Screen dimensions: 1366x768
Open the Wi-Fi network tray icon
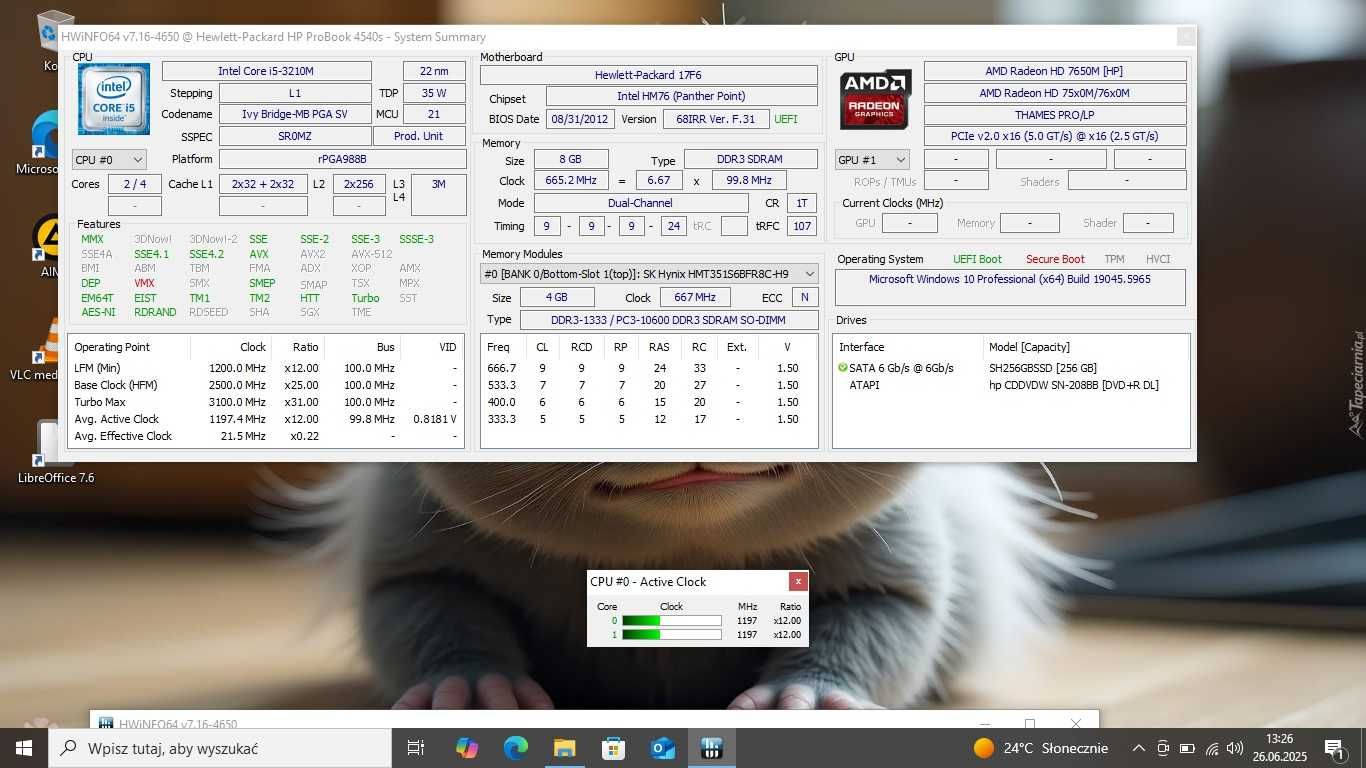point(1212,748)
